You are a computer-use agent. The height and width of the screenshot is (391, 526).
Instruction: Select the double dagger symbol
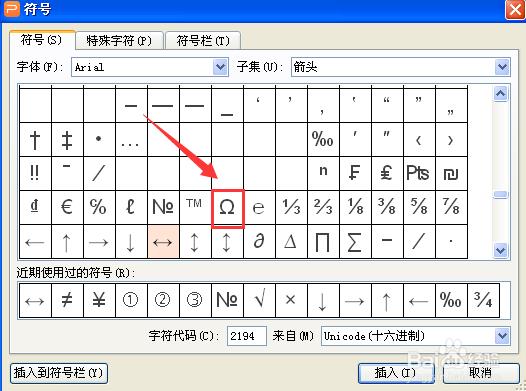pyautogui.click(x=67, y=139)
